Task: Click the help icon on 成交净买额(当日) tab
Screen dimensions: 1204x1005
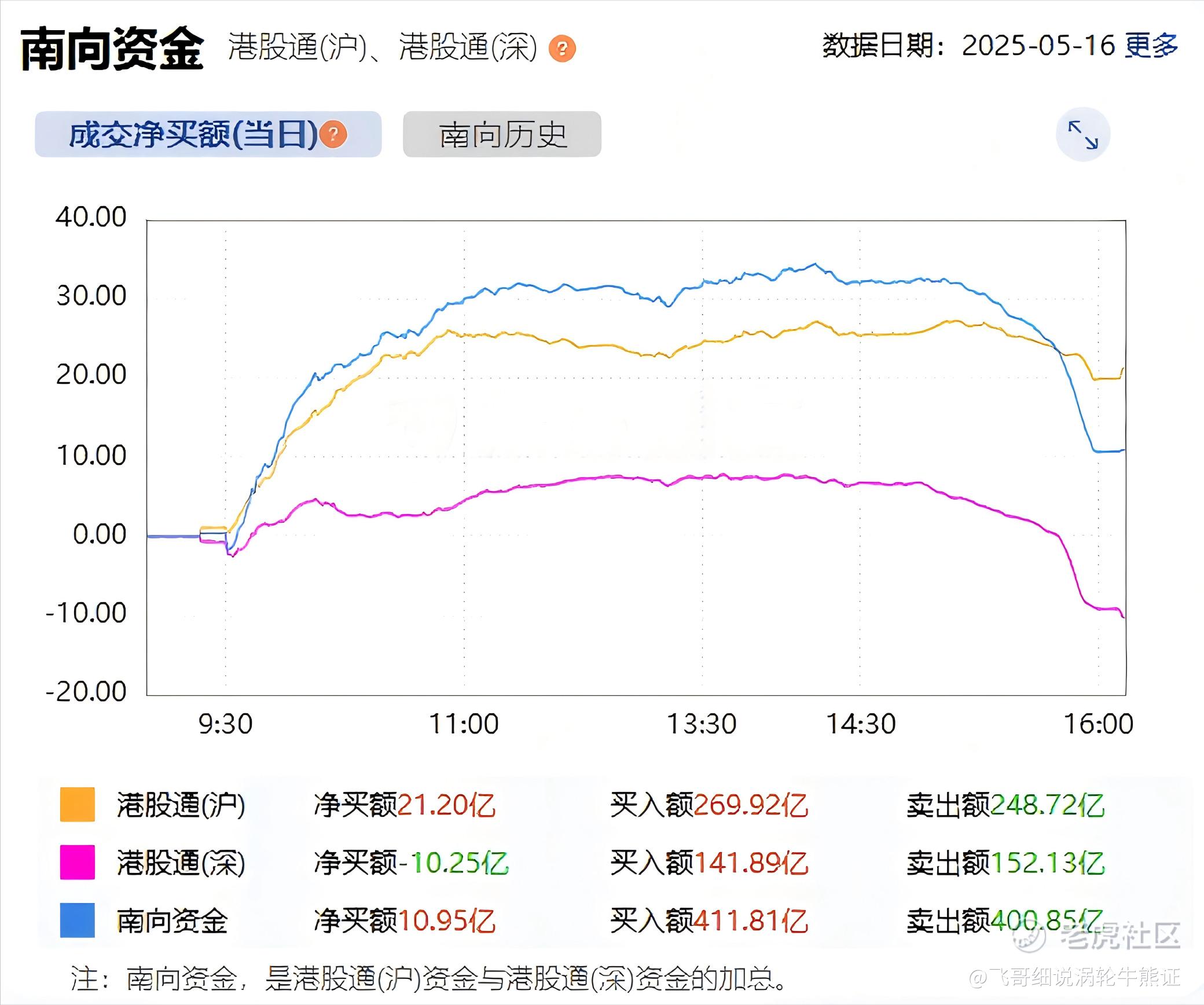Action: pos(333,135)
